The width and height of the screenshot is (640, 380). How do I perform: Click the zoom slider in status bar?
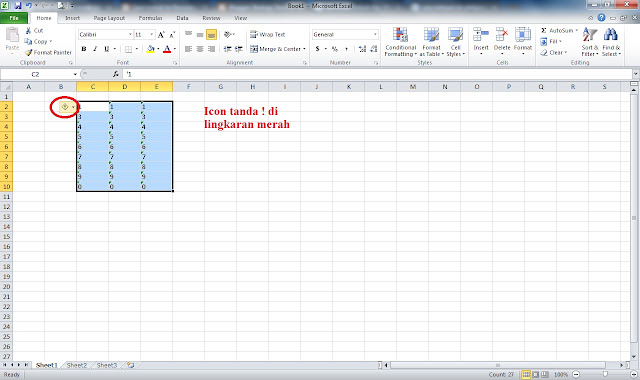605,374
